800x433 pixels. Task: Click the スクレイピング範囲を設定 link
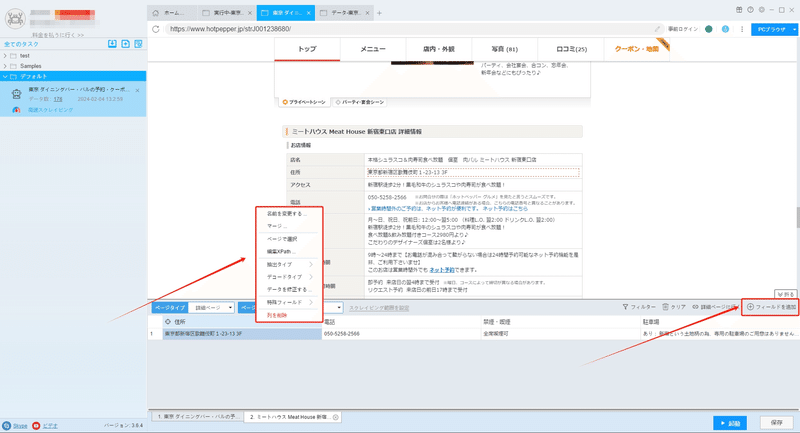pos(379,308)
